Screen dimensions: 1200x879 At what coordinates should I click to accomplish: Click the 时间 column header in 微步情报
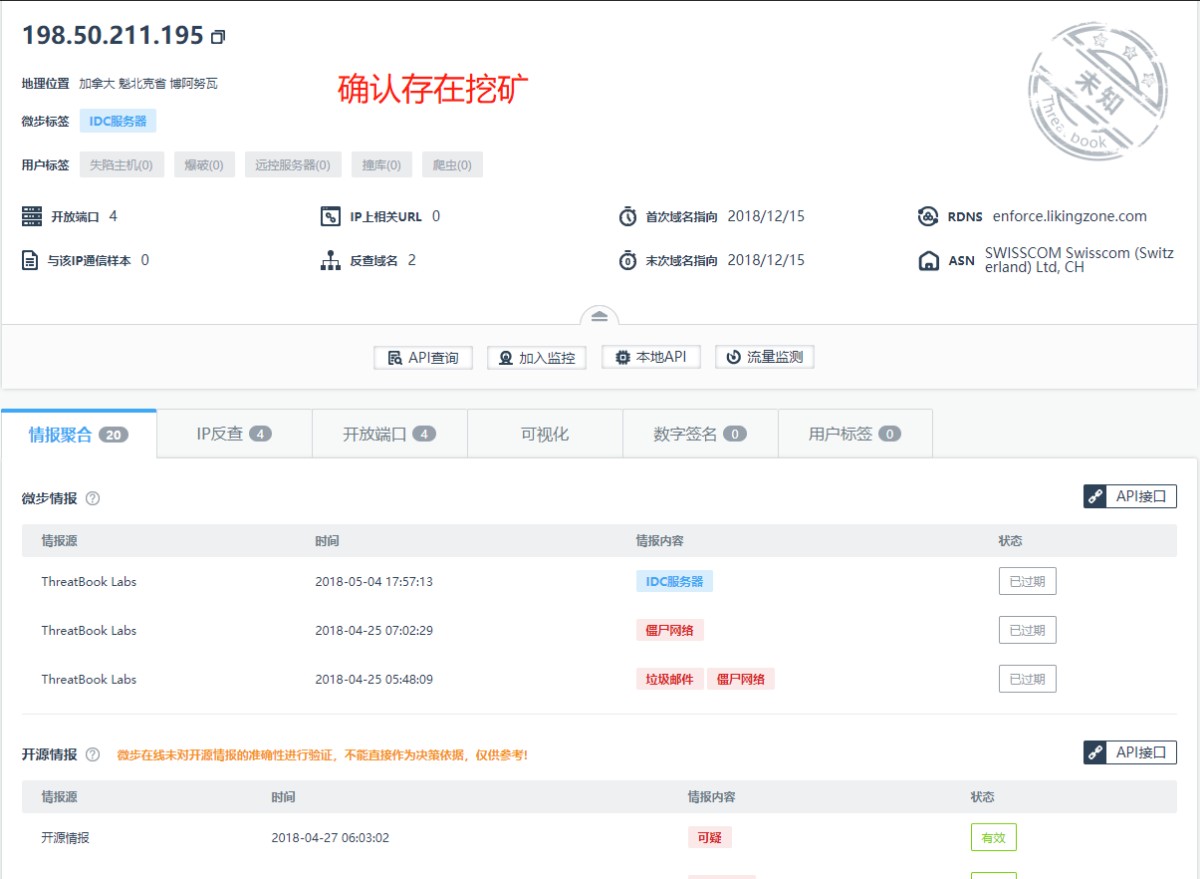(327, 541)
